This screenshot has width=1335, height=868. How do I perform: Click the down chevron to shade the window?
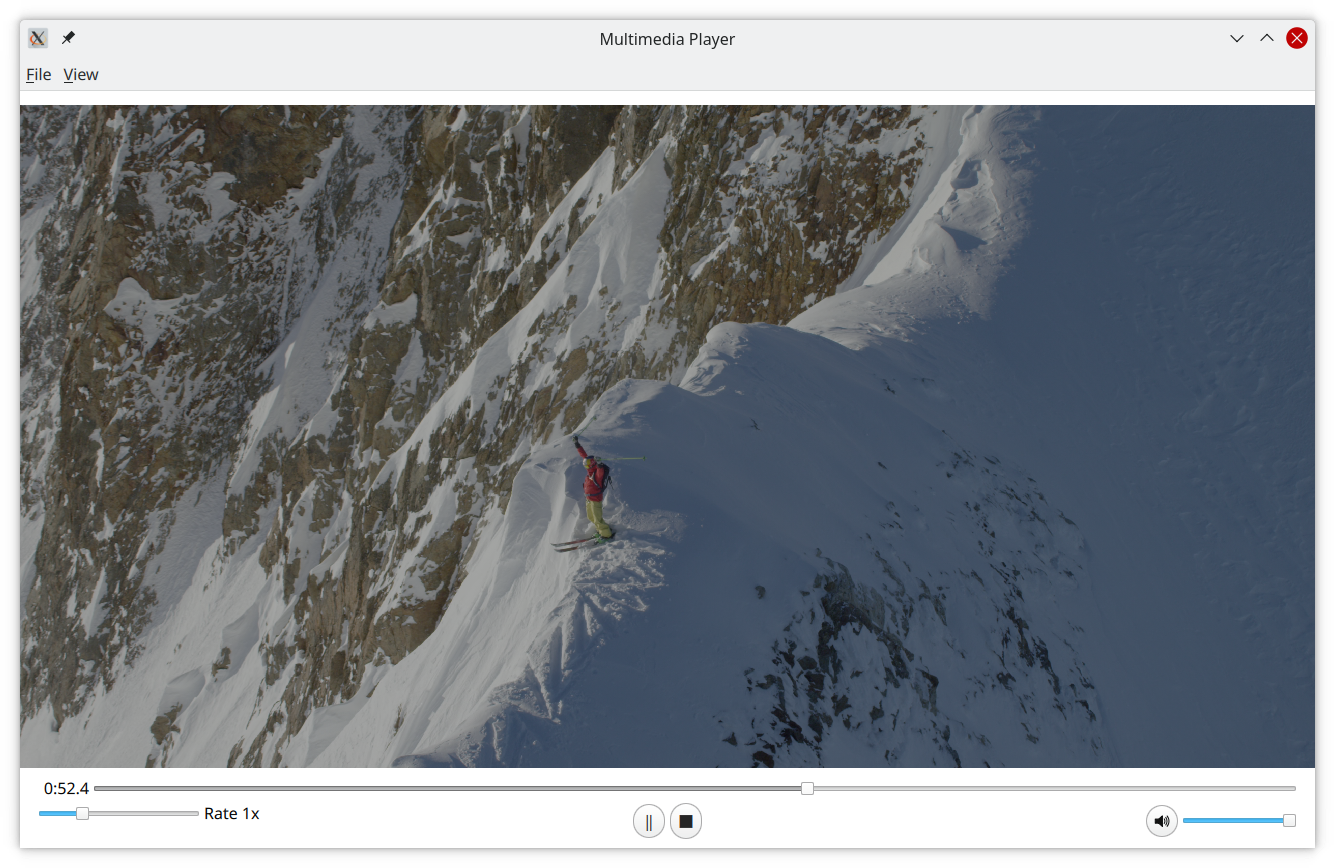[x=1237, y=38]
